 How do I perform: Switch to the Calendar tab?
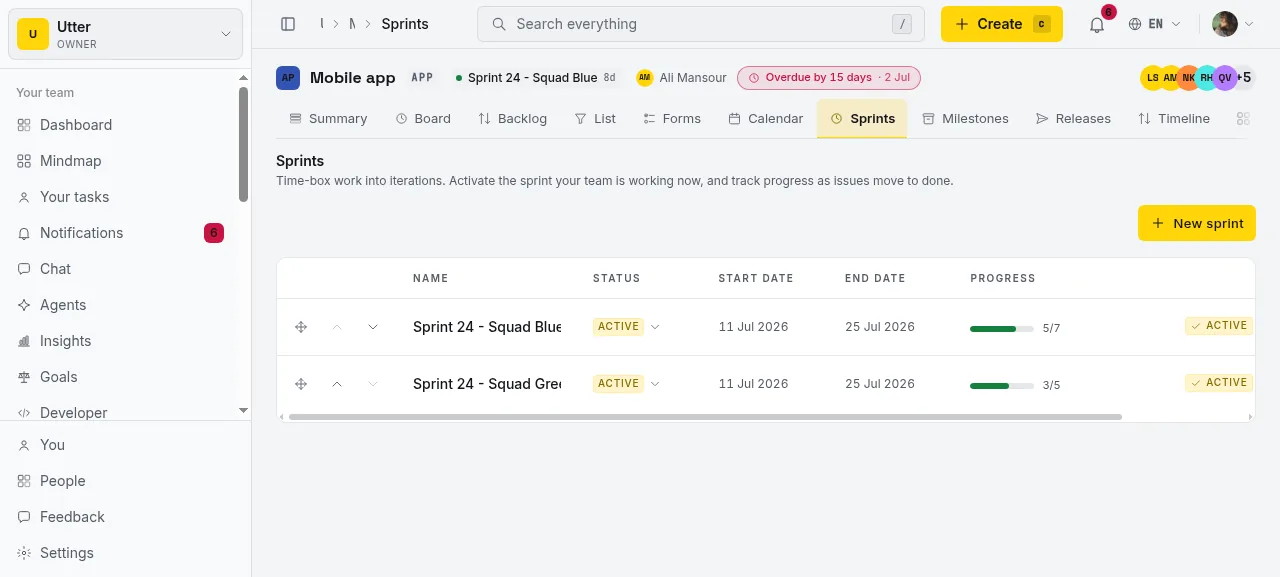pyautogui.click(x=766, y=119)
